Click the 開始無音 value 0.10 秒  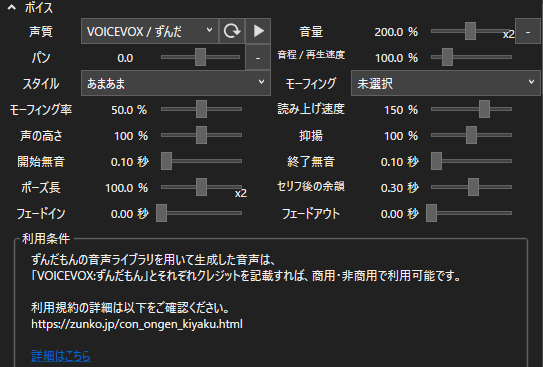point(130,162)
